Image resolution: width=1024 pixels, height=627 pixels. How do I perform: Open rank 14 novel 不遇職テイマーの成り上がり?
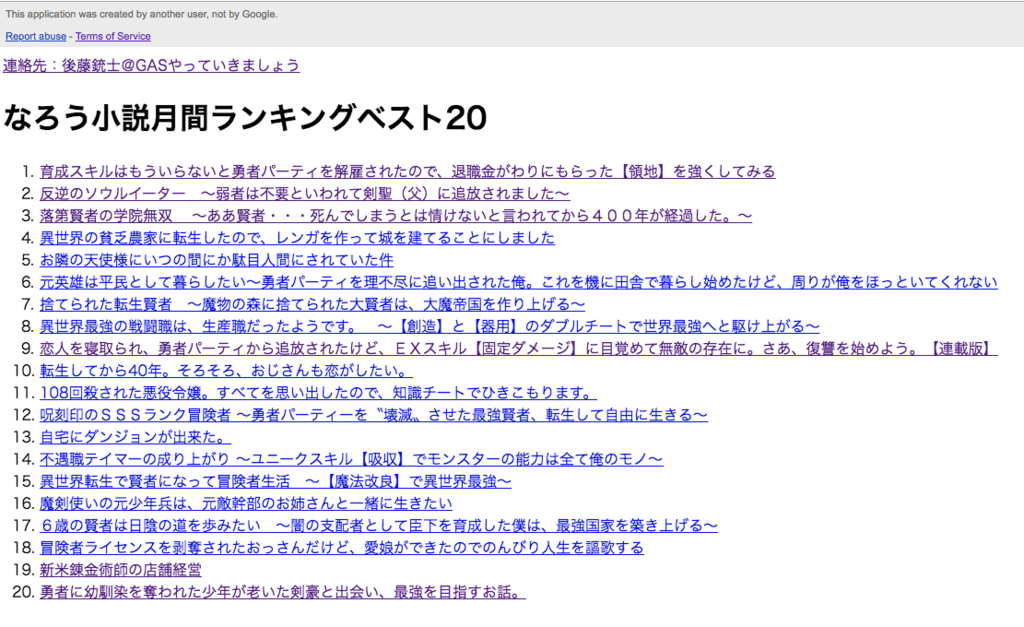pyautogui.click(x=351, y=460)
